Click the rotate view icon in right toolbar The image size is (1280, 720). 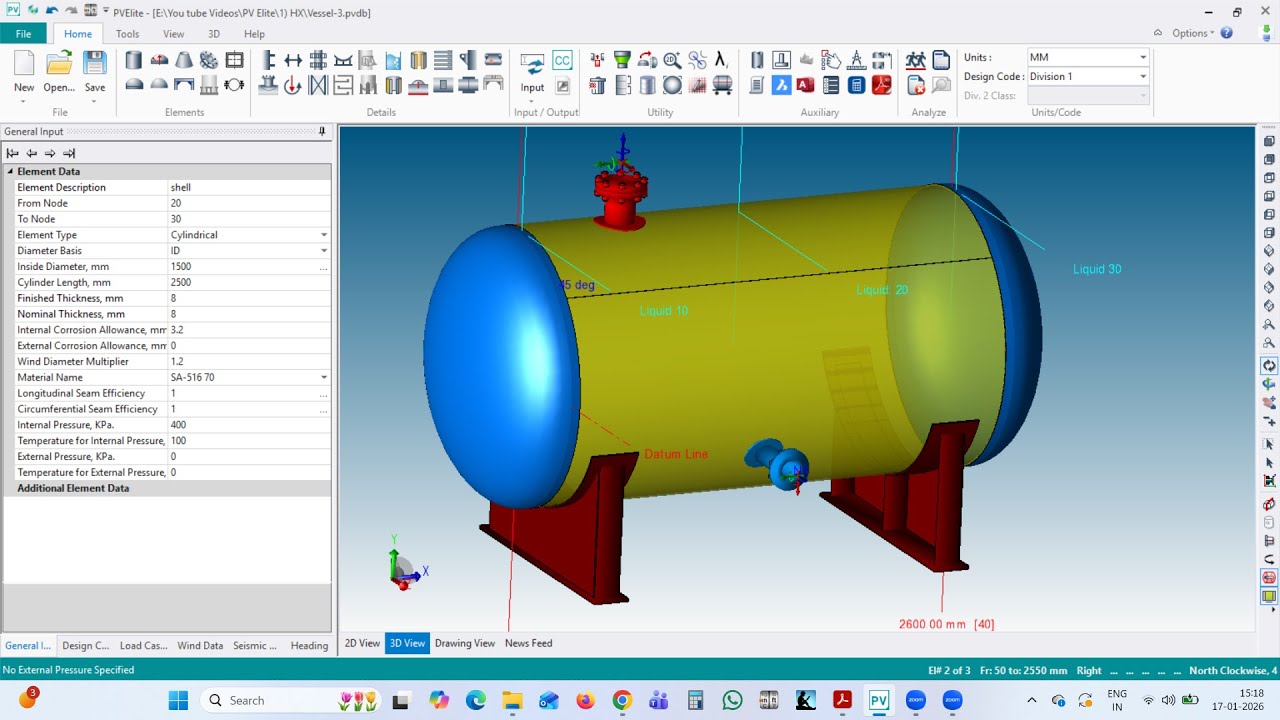pos(1269,366)
